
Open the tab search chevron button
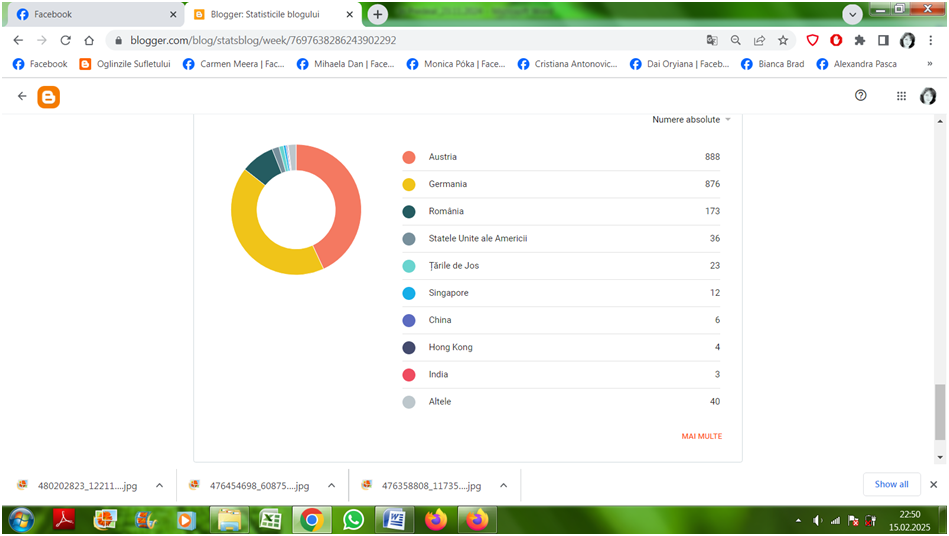pos(852,15)
